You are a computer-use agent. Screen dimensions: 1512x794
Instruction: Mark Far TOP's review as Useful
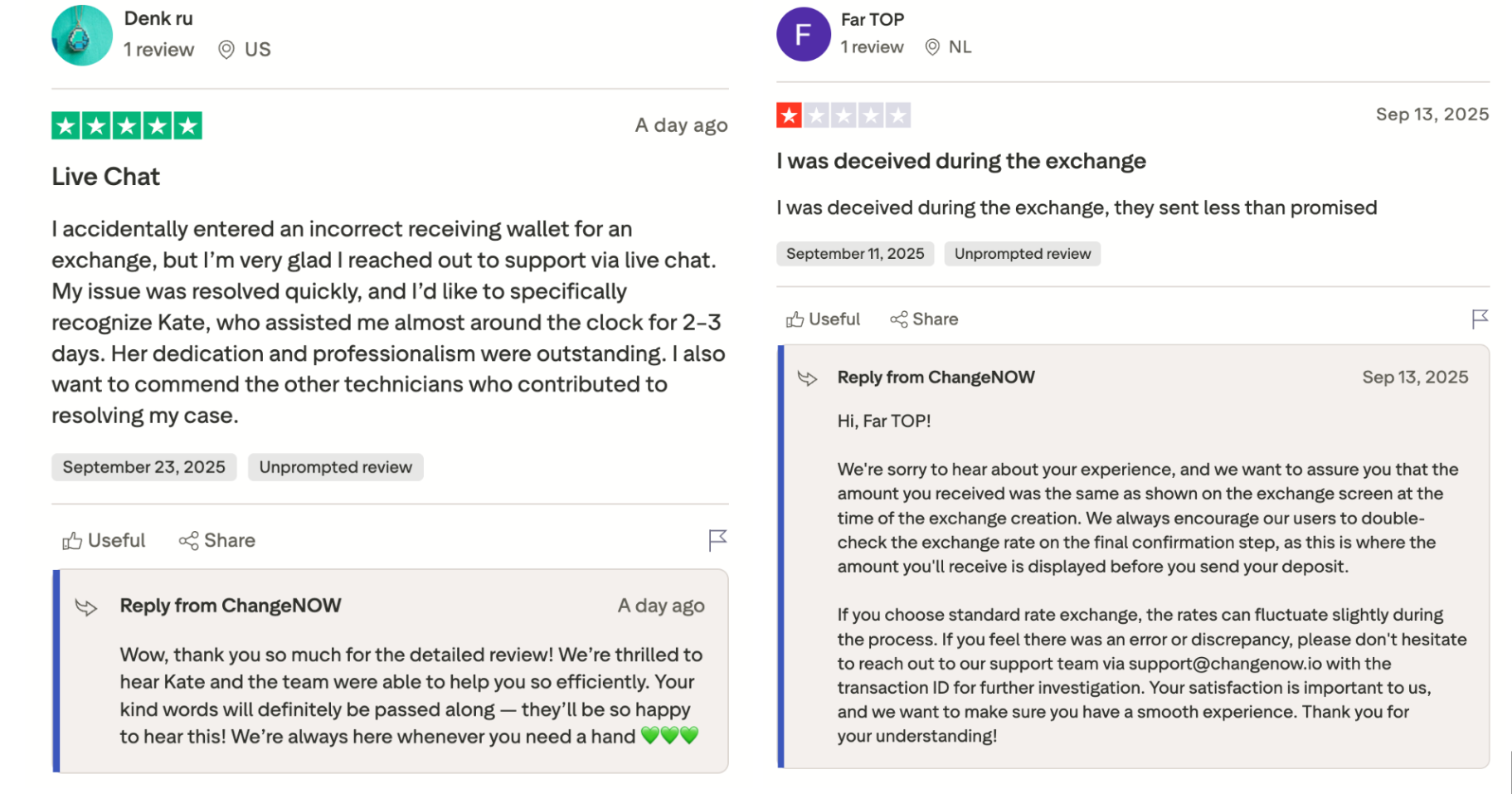(x=823, y=319)
